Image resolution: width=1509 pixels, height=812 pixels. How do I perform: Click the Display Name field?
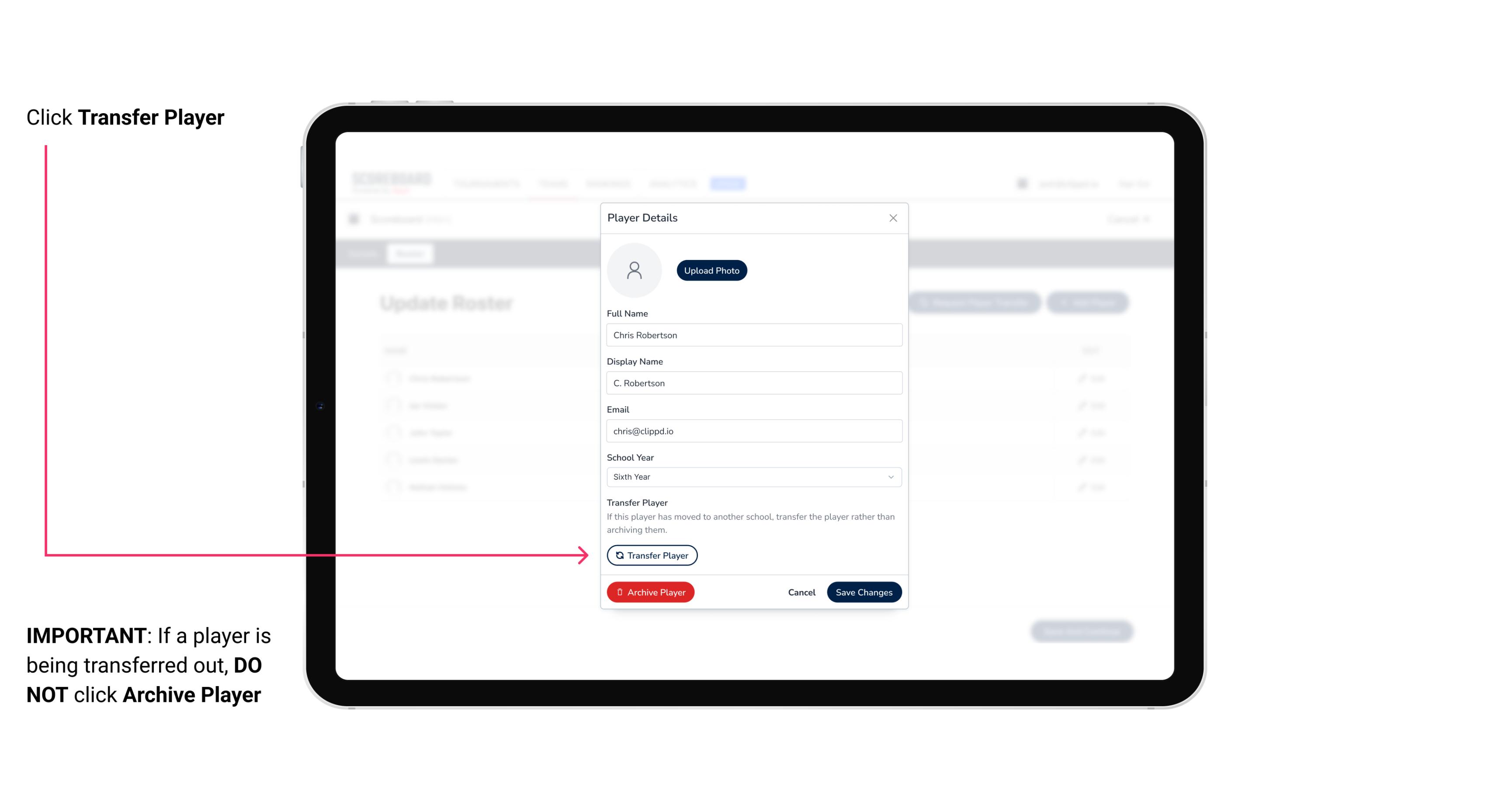click(x=753, y=383)
